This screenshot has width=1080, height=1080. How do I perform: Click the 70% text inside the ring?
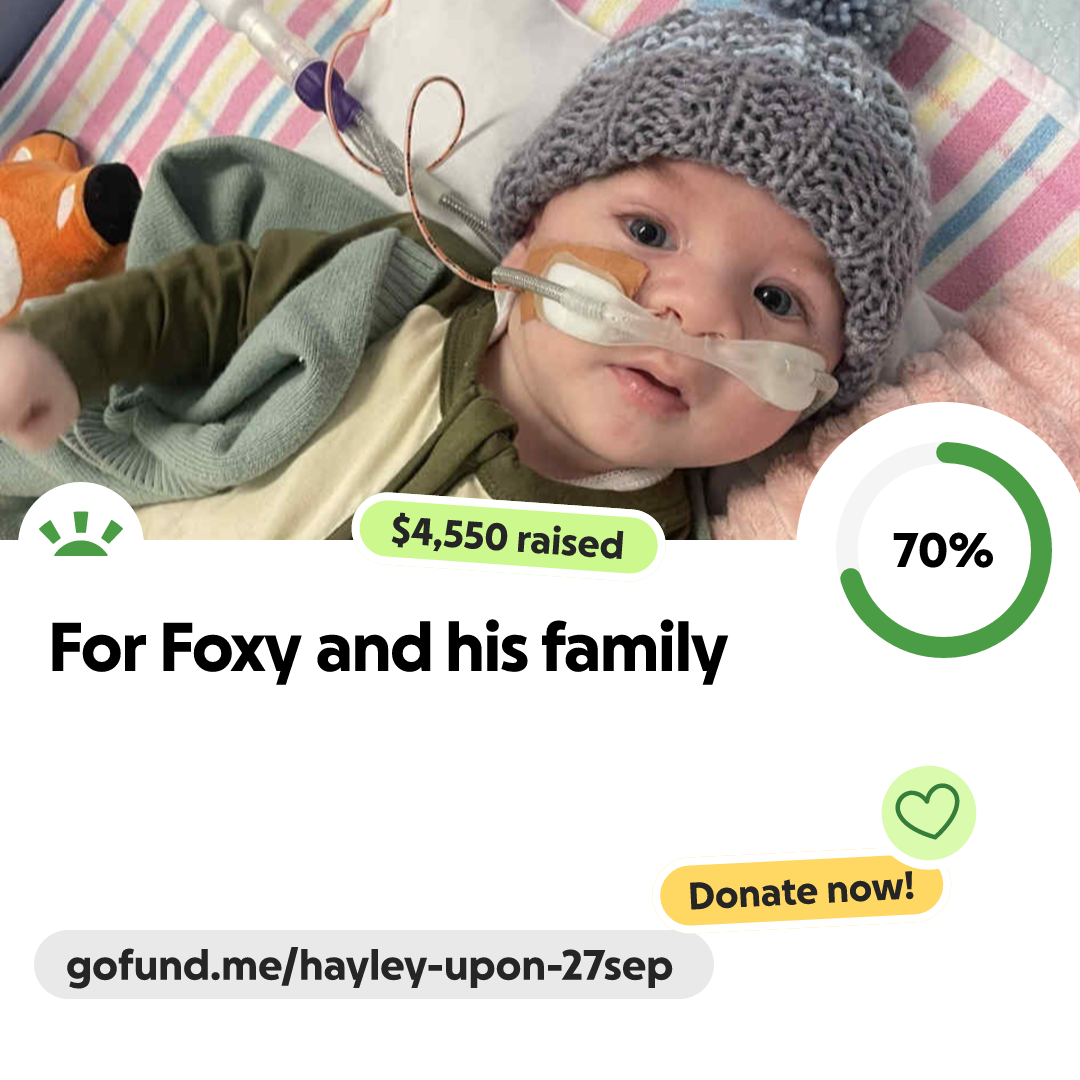point(943,550)
